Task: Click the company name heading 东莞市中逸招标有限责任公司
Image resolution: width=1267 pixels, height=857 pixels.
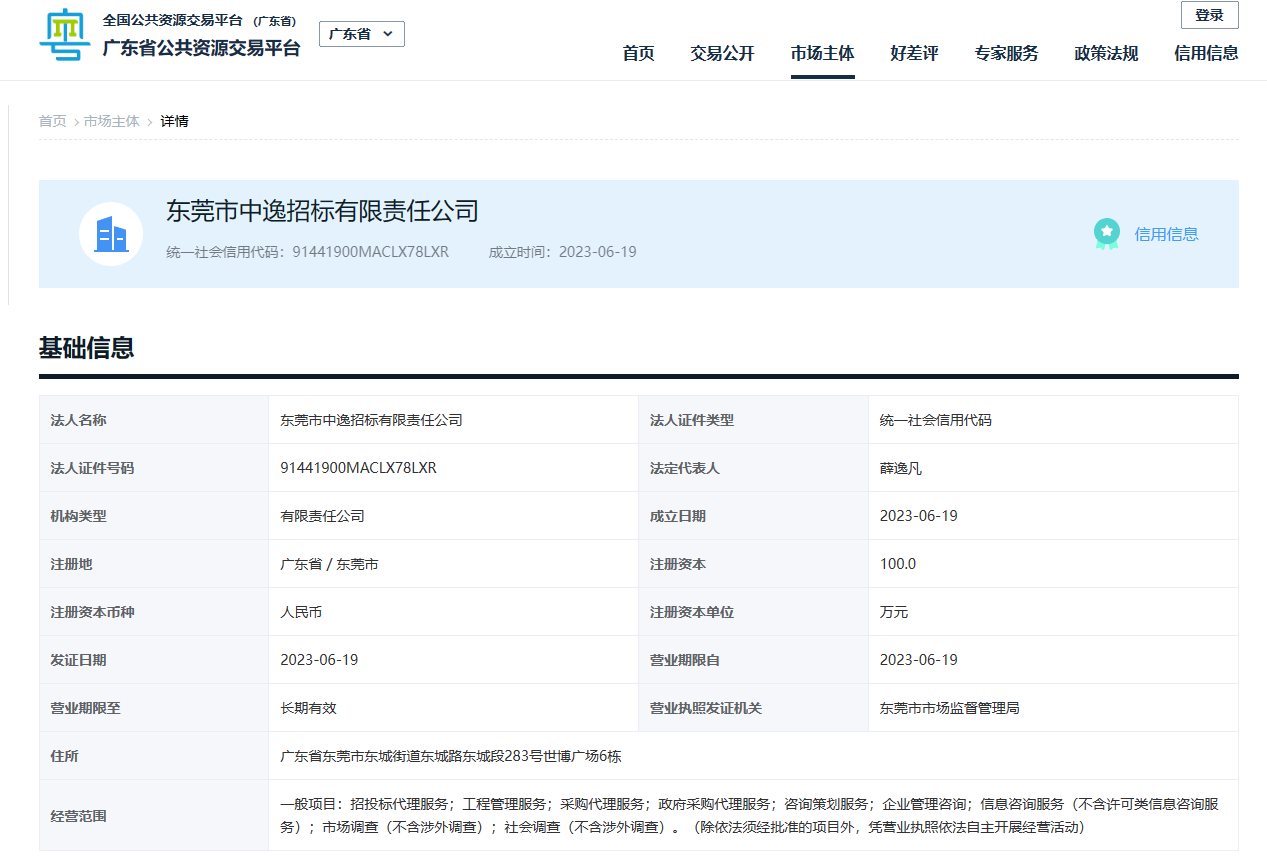Action: tap(322, 211)
